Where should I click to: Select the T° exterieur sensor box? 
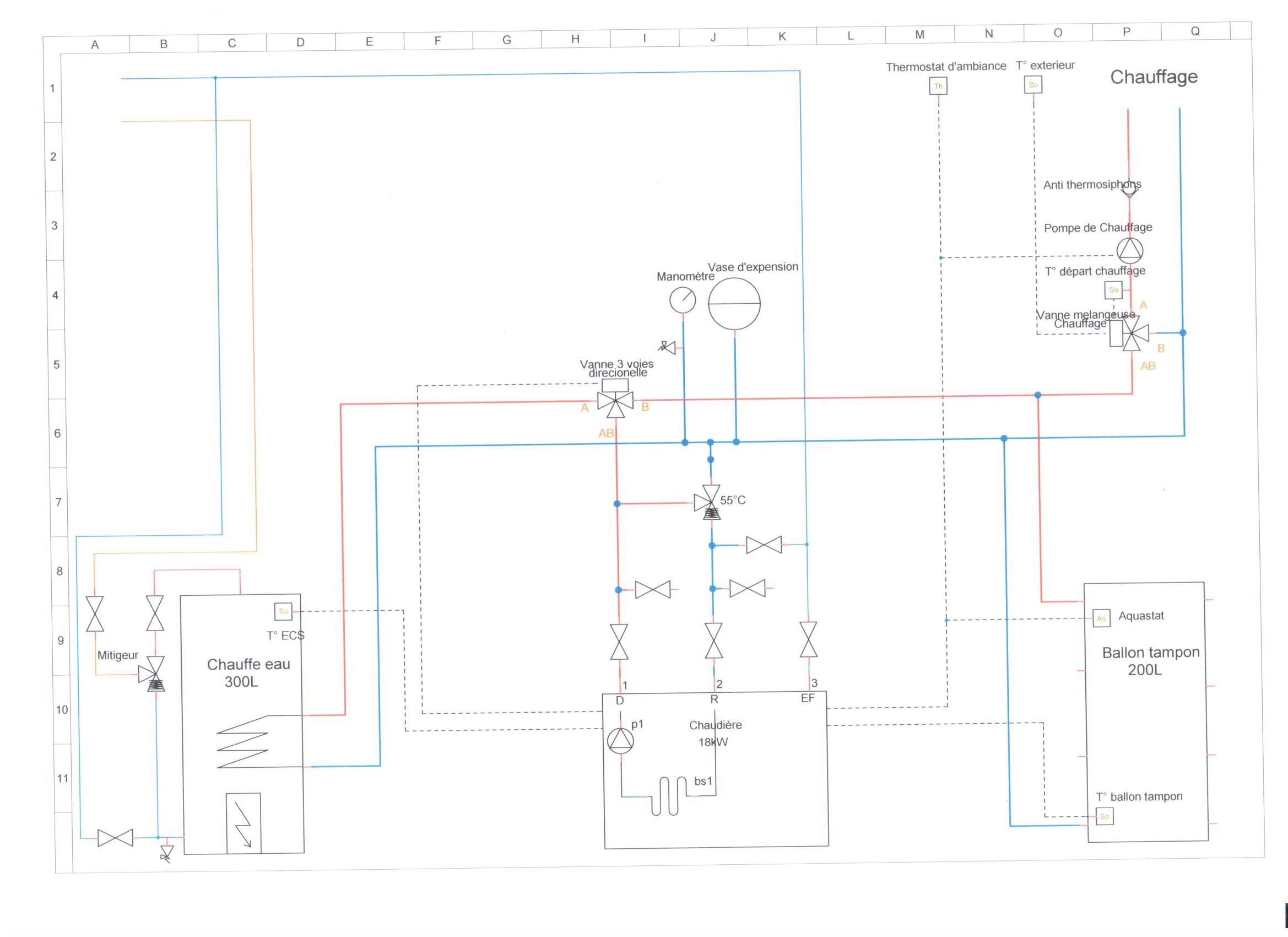[x=1033, y=85]
